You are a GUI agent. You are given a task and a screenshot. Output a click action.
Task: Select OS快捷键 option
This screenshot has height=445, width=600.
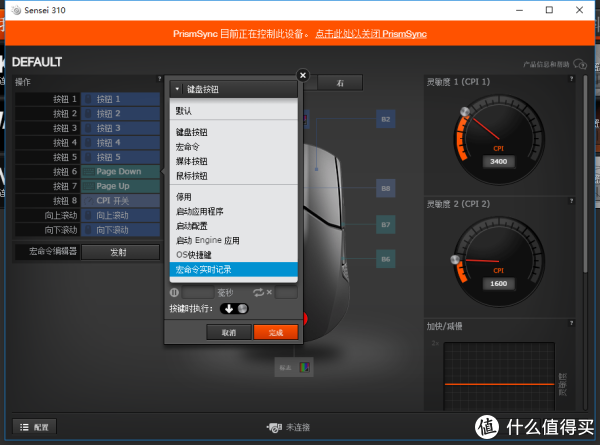233,255
